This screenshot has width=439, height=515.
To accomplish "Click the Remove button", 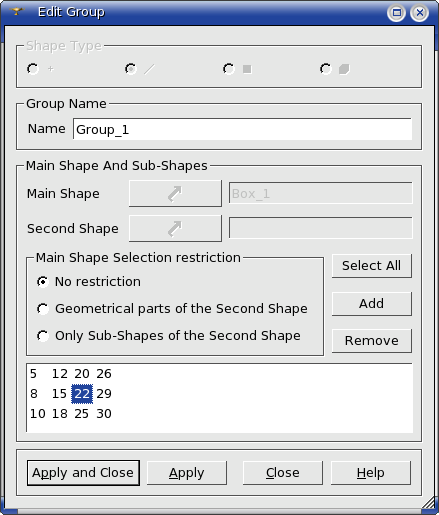I will pos(372,341).
